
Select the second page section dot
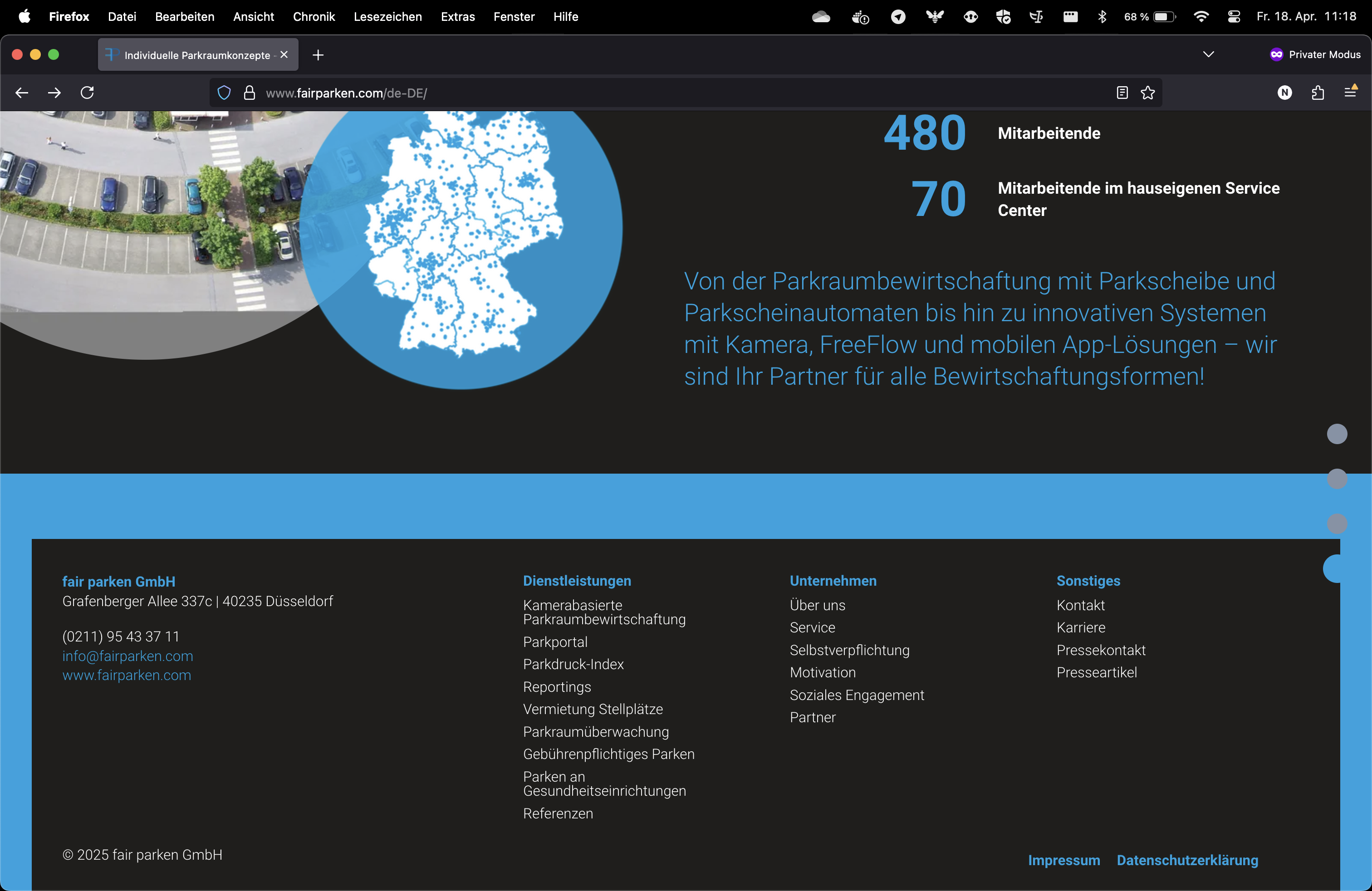[x=1337, y=479]
